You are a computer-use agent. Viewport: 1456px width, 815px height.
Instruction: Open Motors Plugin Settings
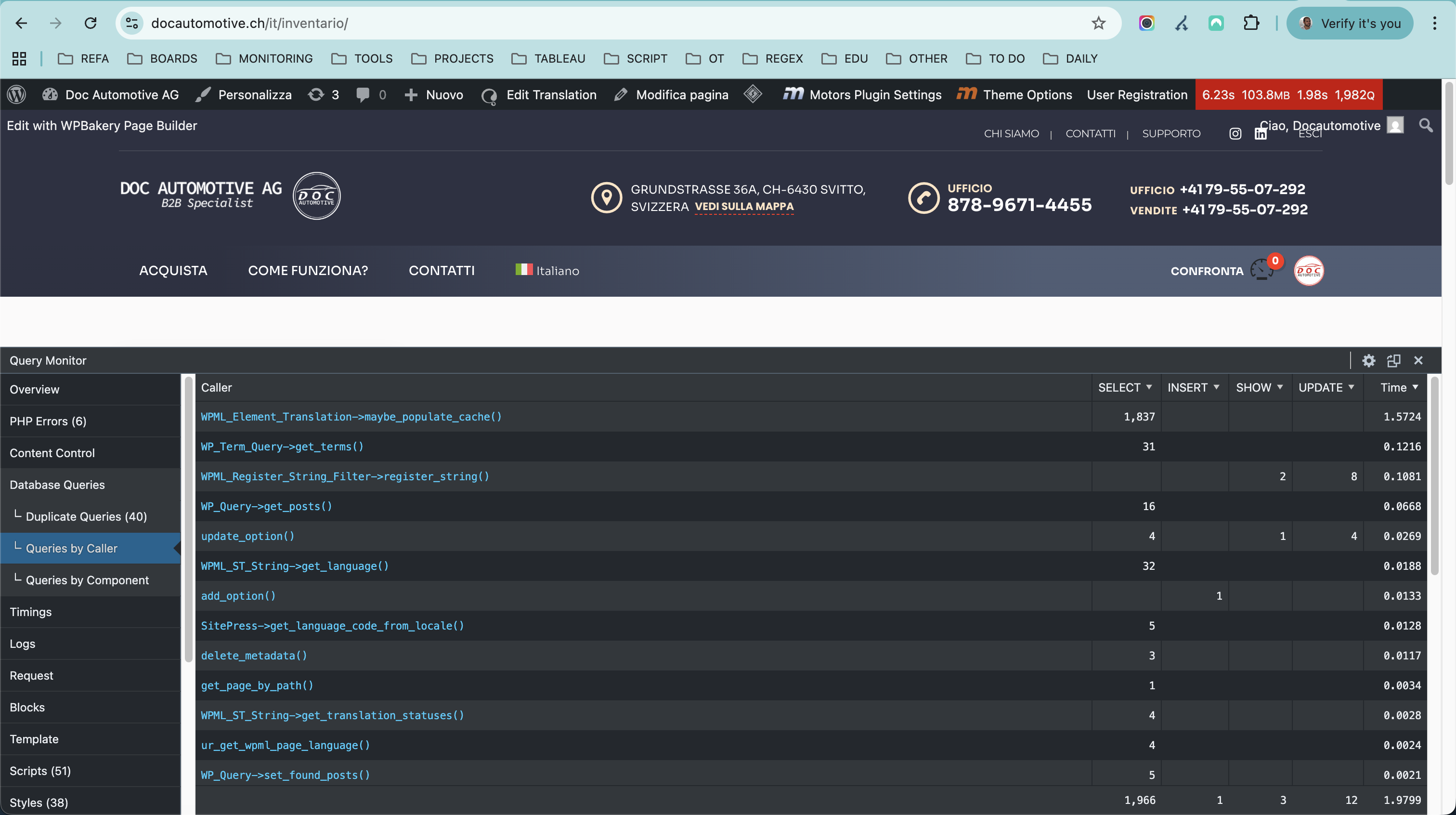862,94
